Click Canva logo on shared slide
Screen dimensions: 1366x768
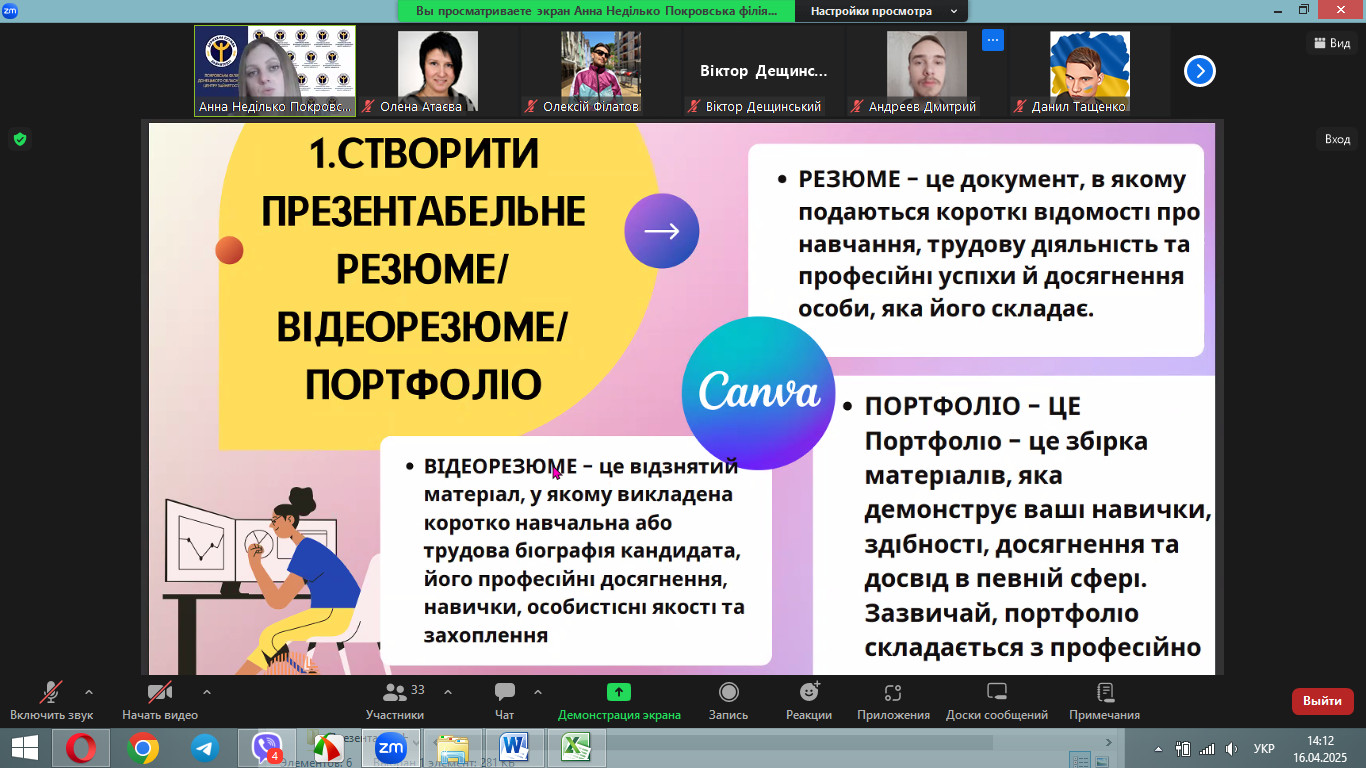point(758,392)
